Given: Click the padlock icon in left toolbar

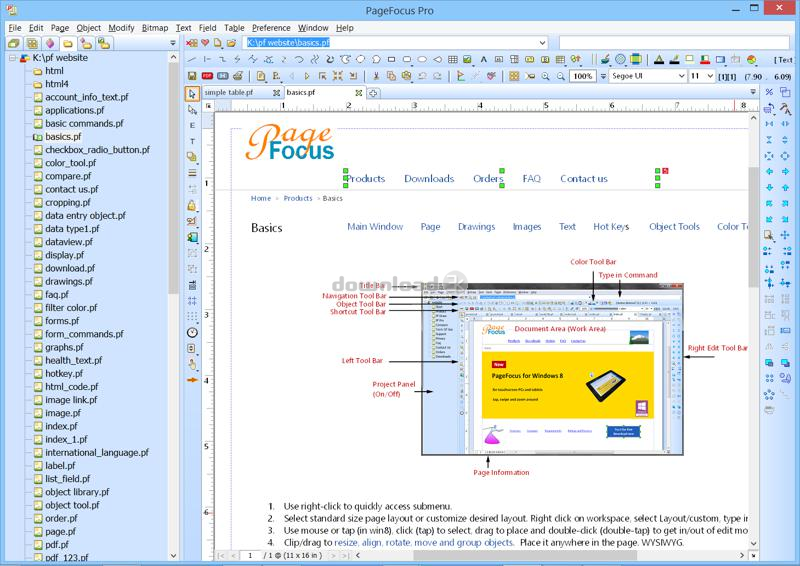Looking at the screenshot, I should click(x=192, y=205).
